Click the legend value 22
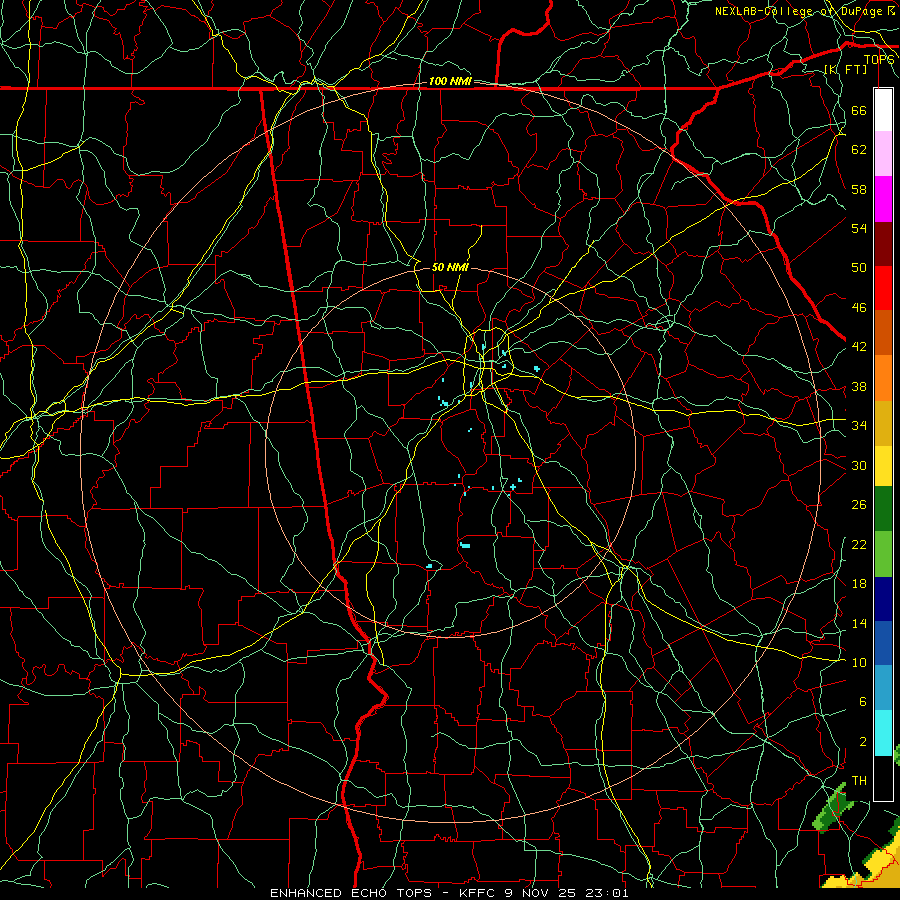This screenshot has height=900, width=900. [x=859, y=544]
